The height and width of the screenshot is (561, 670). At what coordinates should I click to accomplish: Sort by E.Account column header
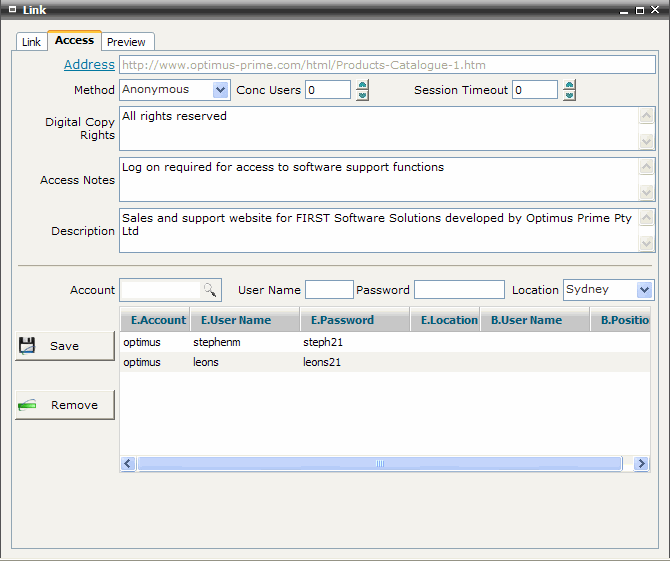click(158, 321)
